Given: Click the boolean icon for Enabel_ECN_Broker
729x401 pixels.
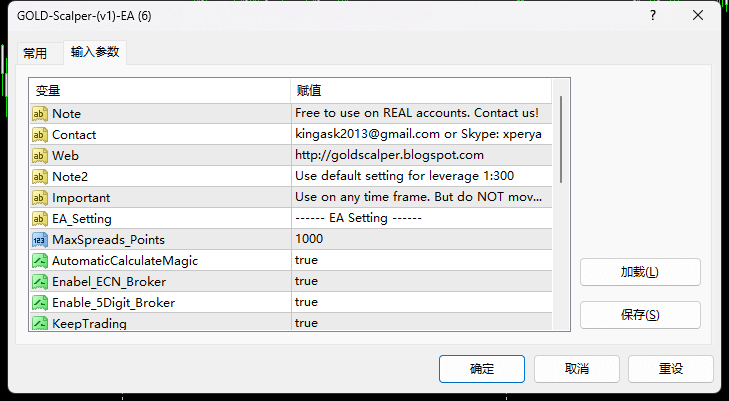Looking at the screenshot, I should tap(40, 282).
